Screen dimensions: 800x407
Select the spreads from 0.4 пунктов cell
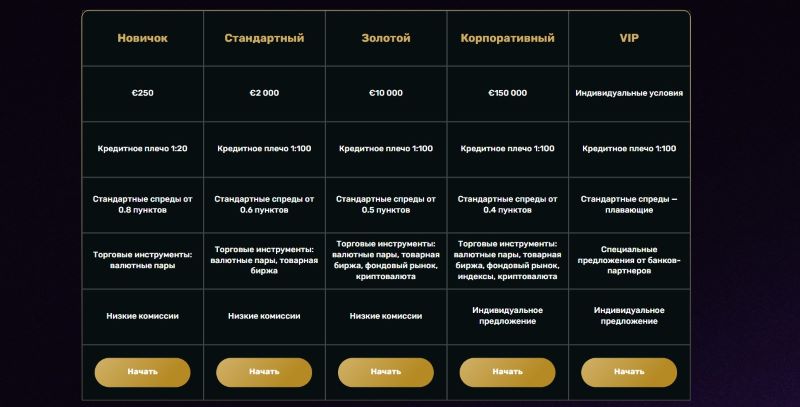pyautogui.click(x=507, y=205)
